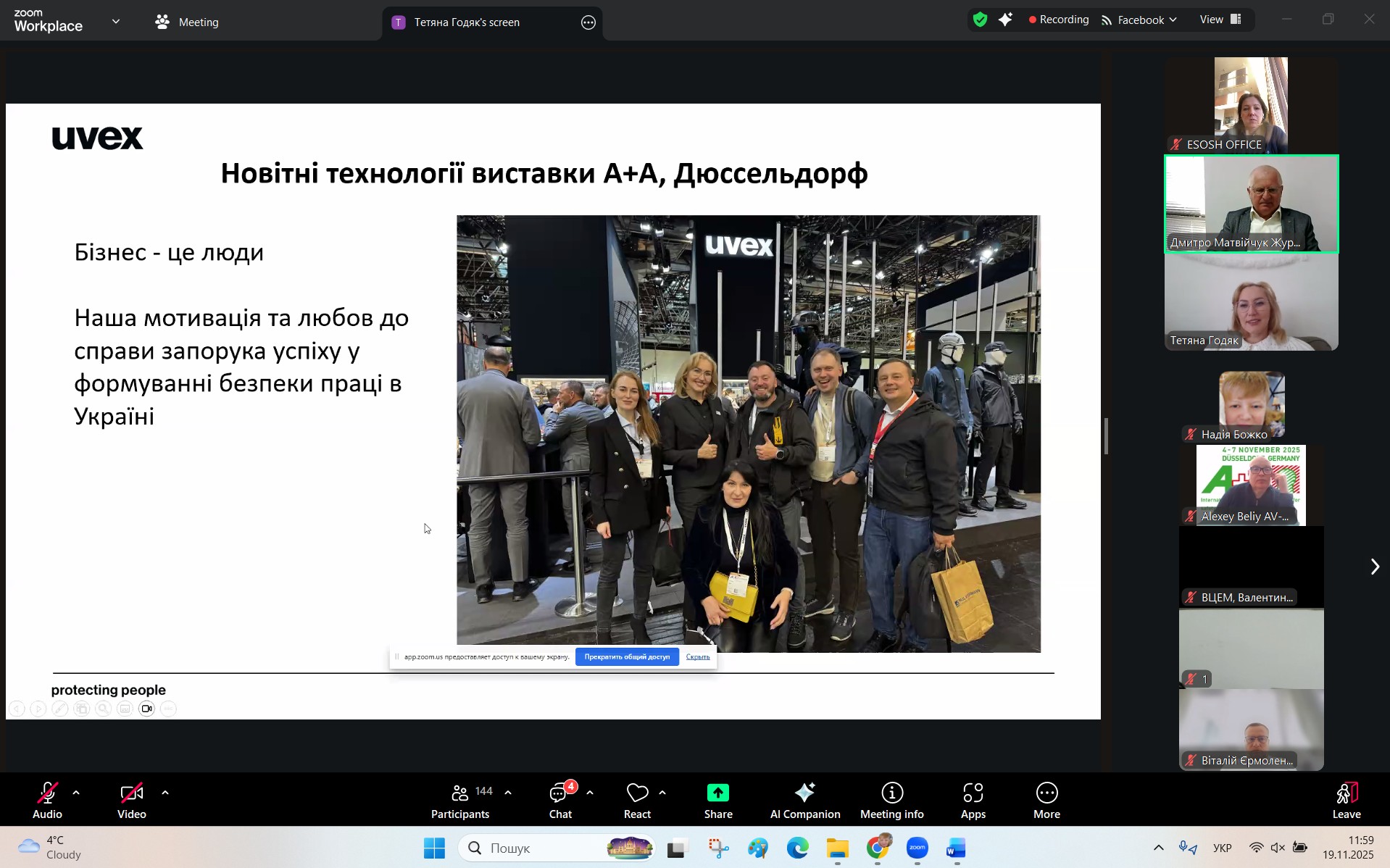Expand the Audio settings arrow
Image resolution: width=1390 pixels, height=868 pixels.
tap(76, 793)
